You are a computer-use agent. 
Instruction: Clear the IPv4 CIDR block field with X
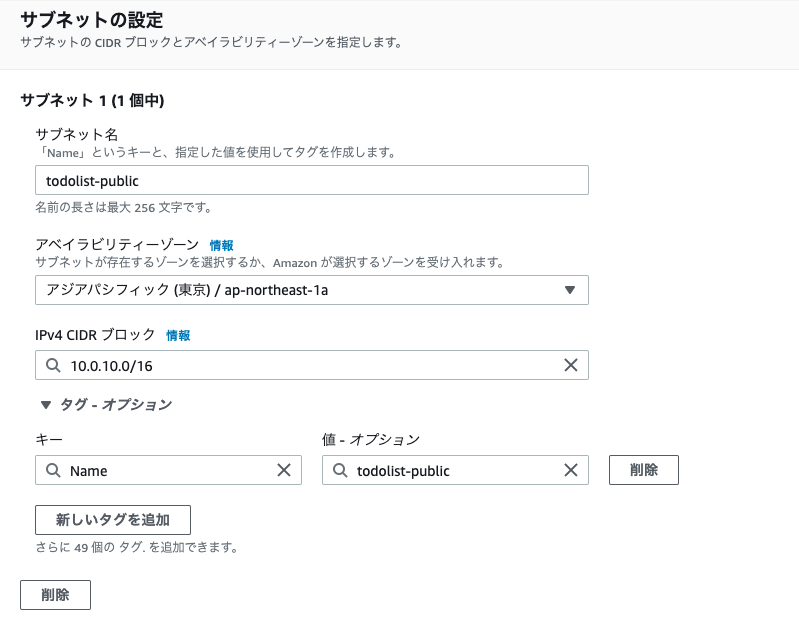[571, 365]
